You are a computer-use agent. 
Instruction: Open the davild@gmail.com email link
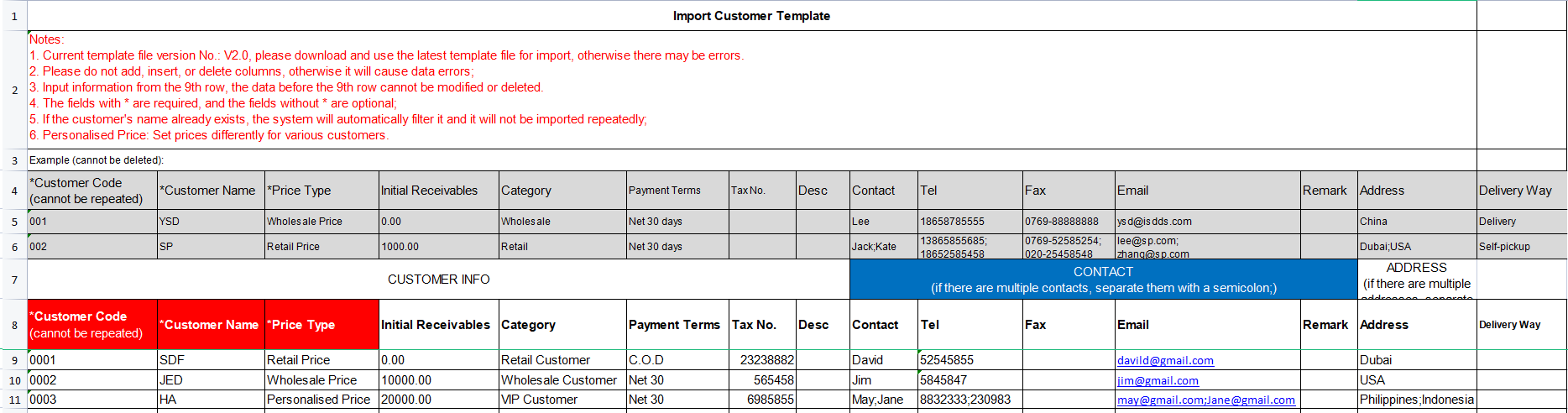[1165, 360]
